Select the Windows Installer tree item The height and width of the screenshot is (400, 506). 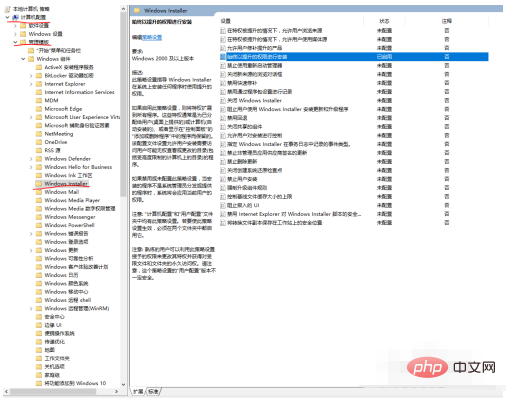66,184
